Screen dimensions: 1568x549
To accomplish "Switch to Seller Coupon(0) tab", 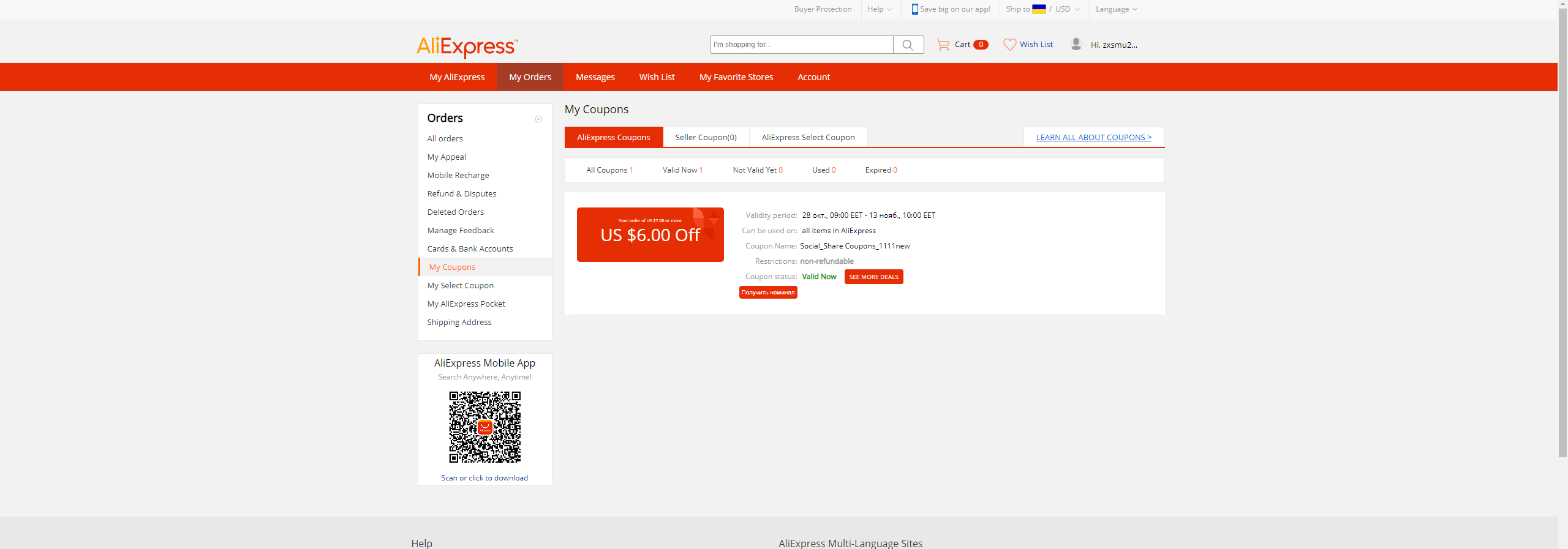I will [x=706, y=137].
